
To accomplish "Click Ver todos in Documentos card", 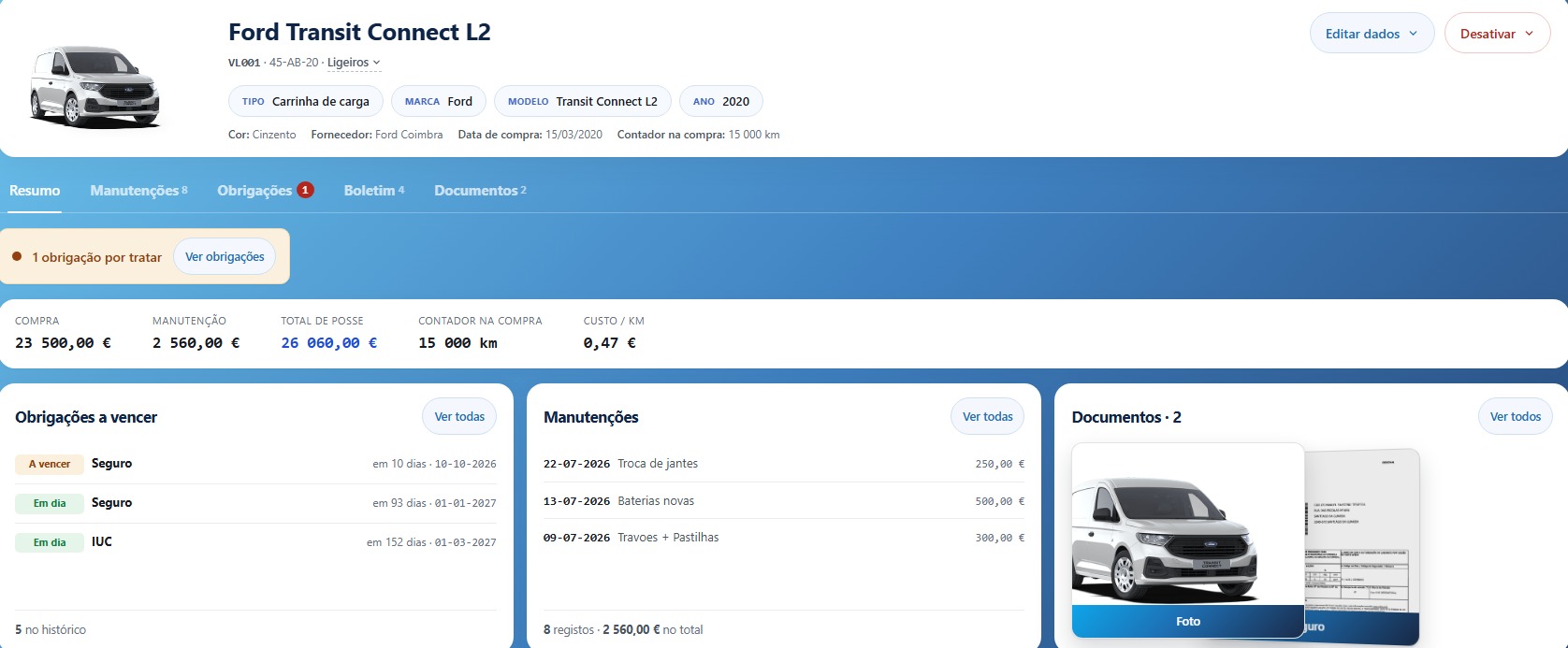I will click(x=1515, y=417).
